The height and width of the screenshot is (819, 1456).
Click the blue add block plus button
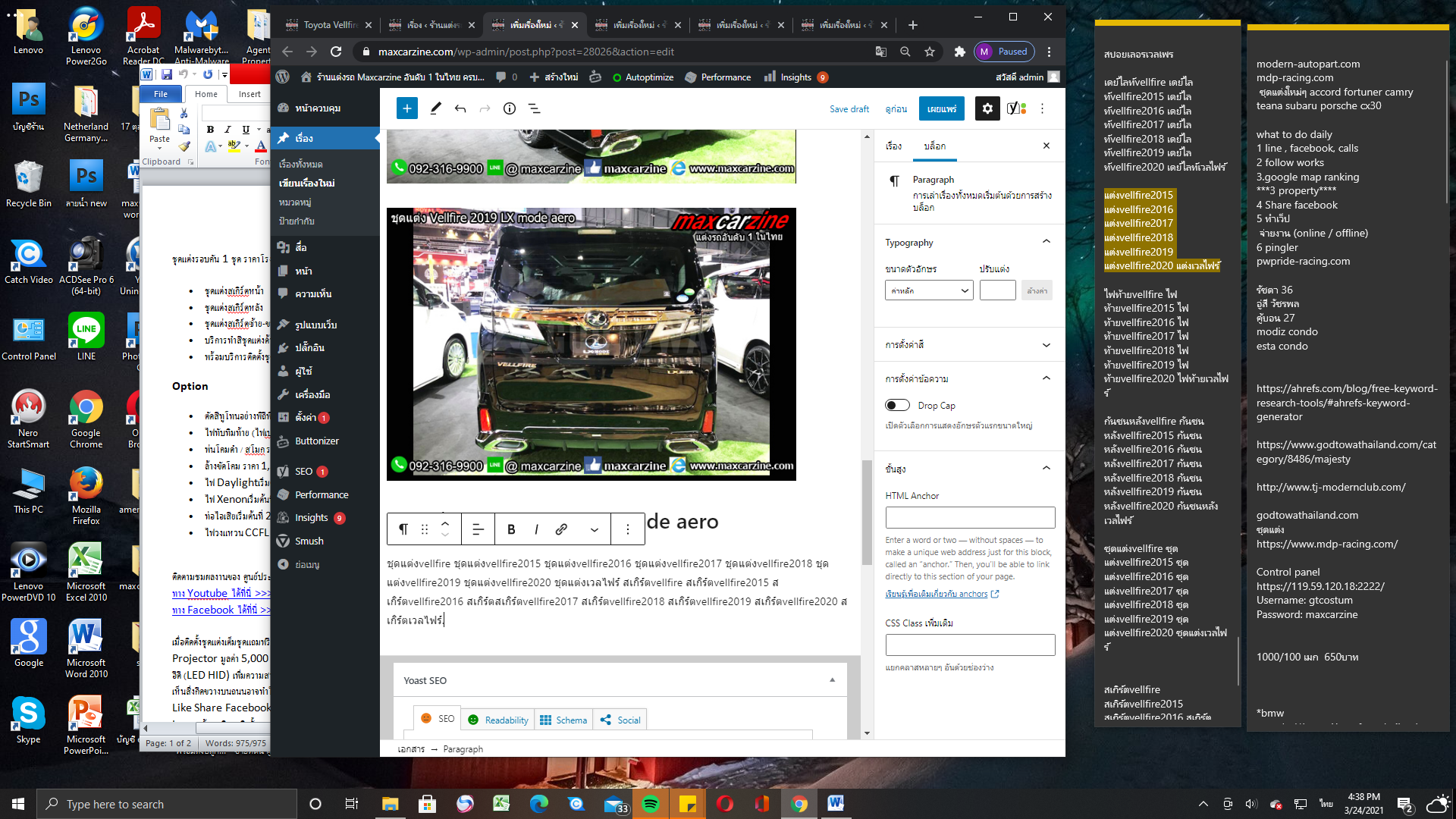pyautogui.click(x=407, y=108)
